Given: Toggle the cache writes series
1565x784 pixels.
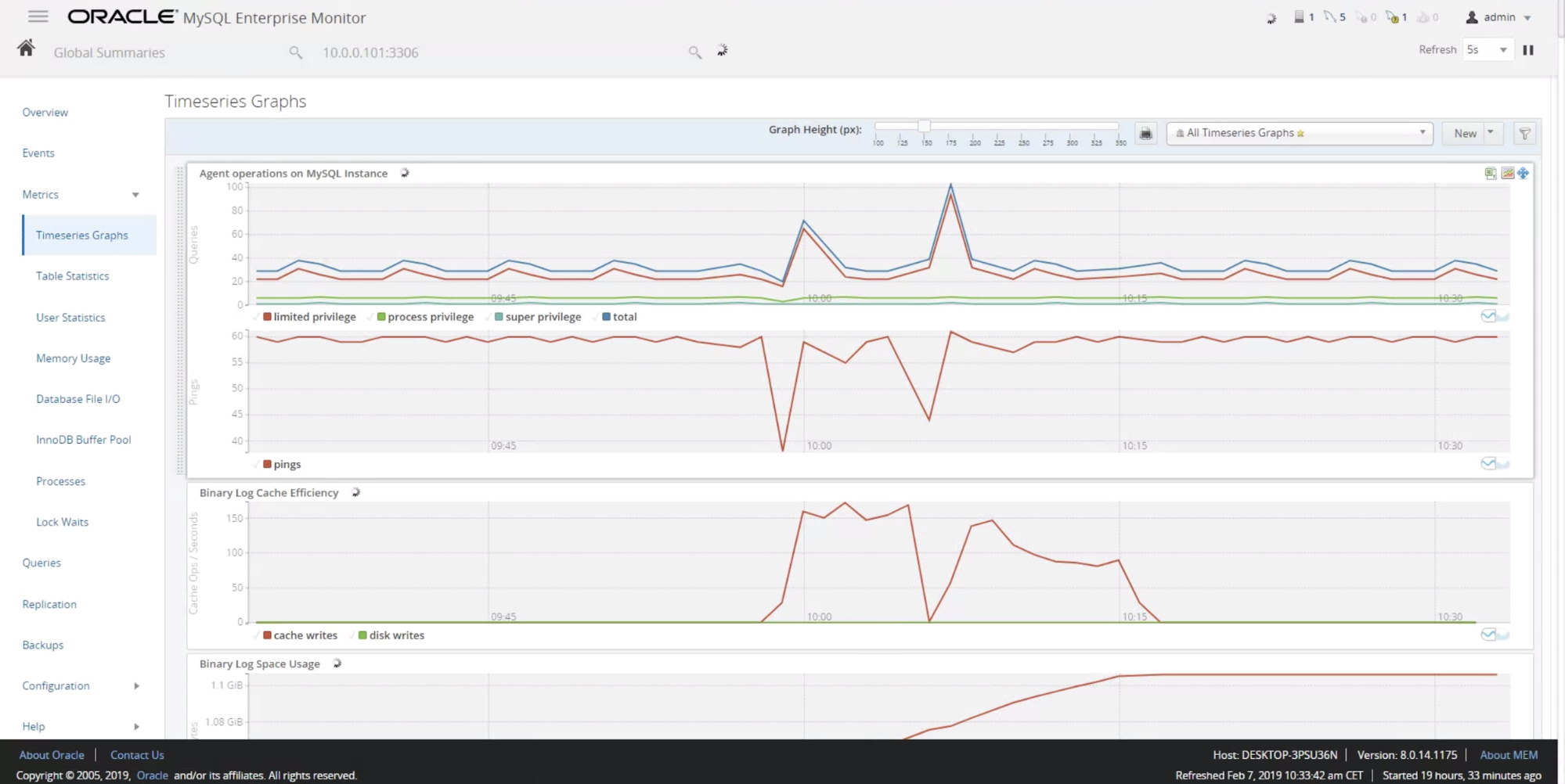Looking at the screenshot, I should coord(300,635).
